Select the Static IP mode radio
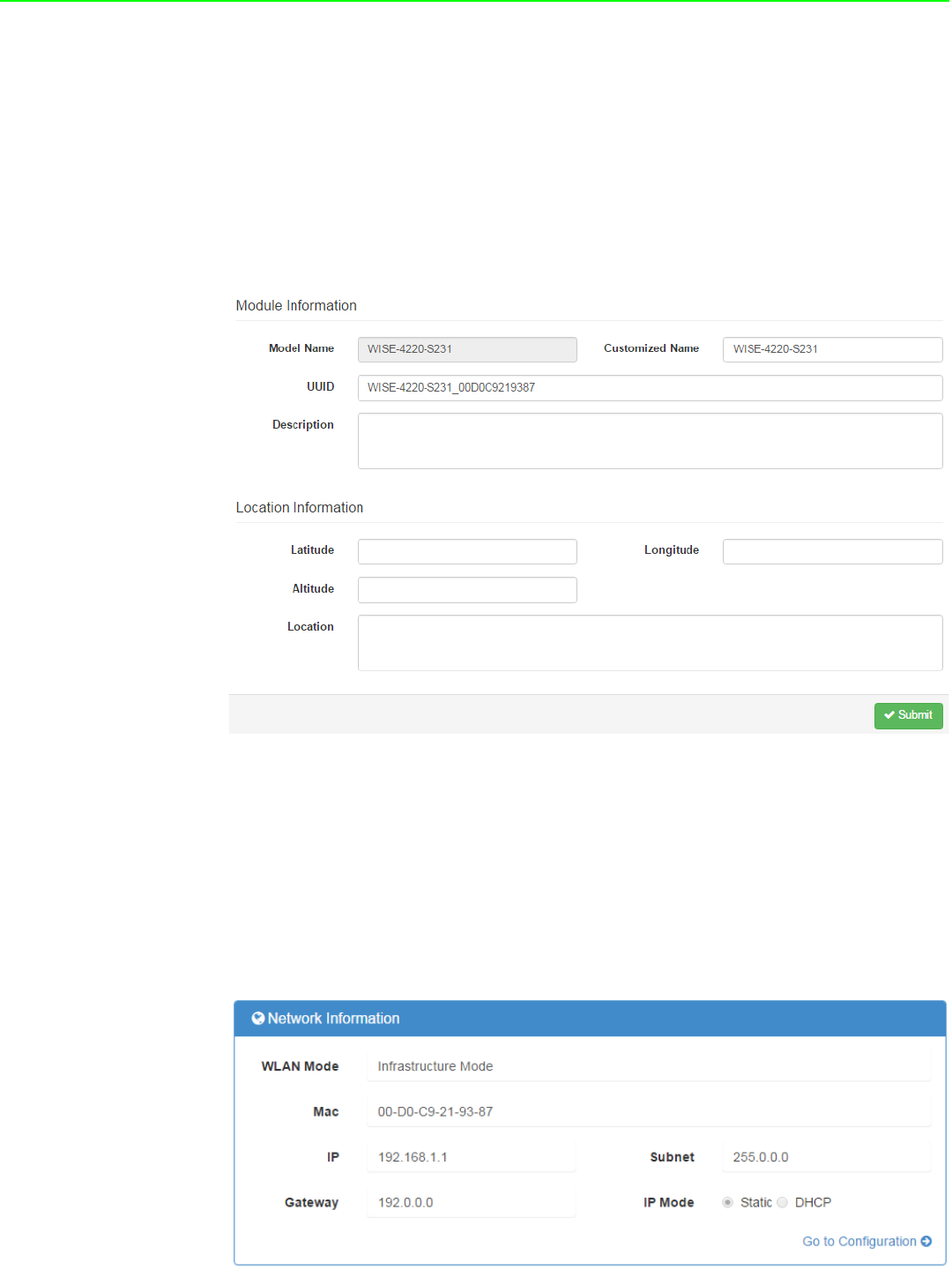Image resolution: width=952 pixels, height=1270 pixels. point(727,1203)
